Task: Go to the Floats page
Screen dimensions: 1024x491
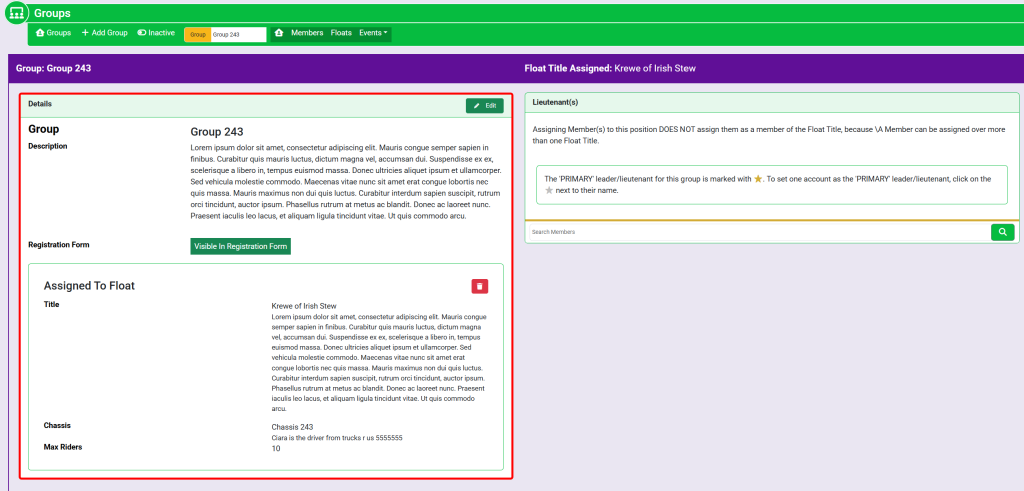Action: point(341,33)
